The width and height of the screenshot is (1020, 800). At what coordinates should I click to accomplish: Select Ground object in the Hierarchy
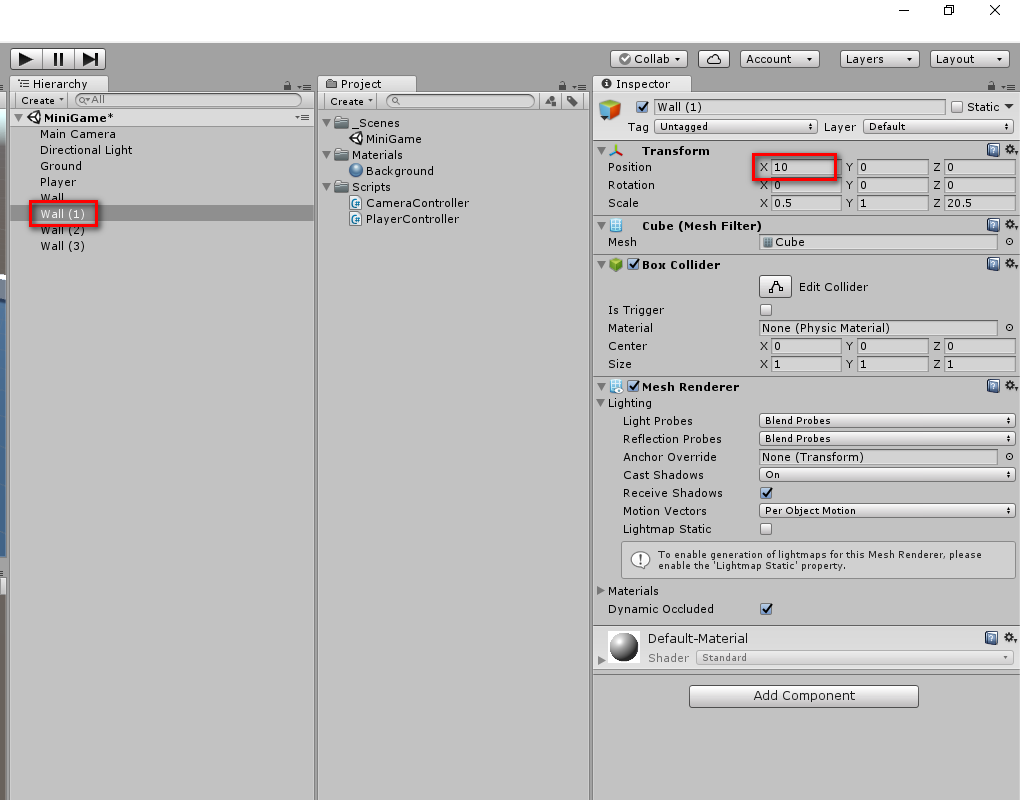click(60, 166)
